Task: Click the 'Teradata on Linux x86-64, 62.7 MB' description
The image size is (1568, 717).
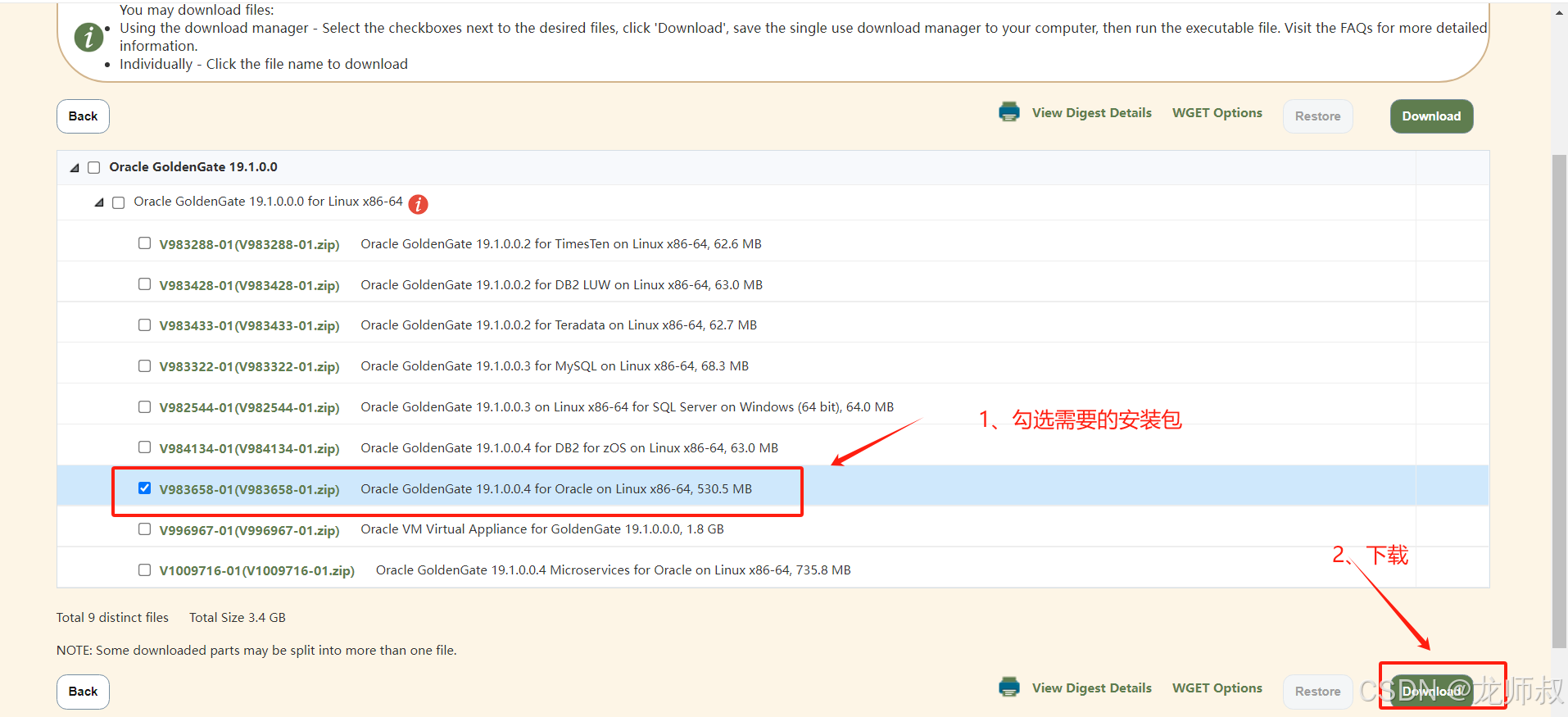Action: tap(559, 325)
